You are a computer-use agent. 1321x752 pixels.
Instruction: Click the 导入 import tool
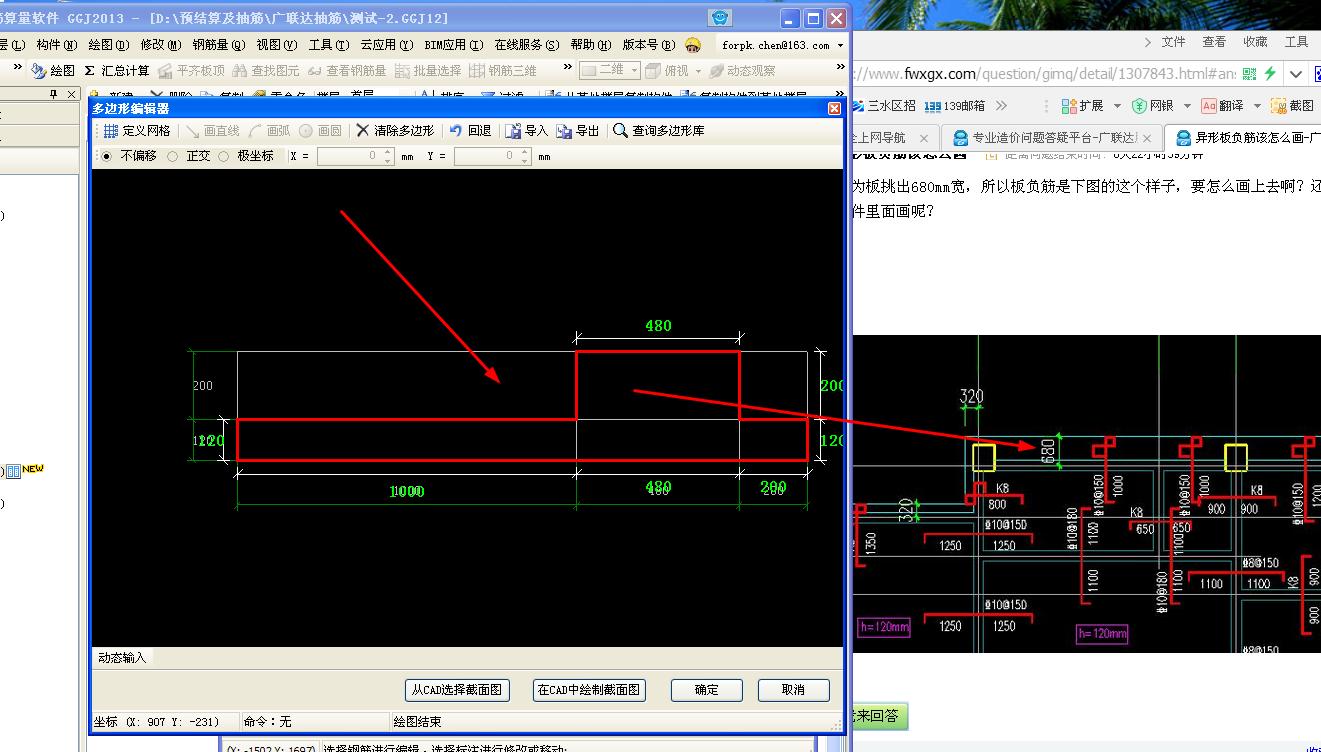click(527, 131)
